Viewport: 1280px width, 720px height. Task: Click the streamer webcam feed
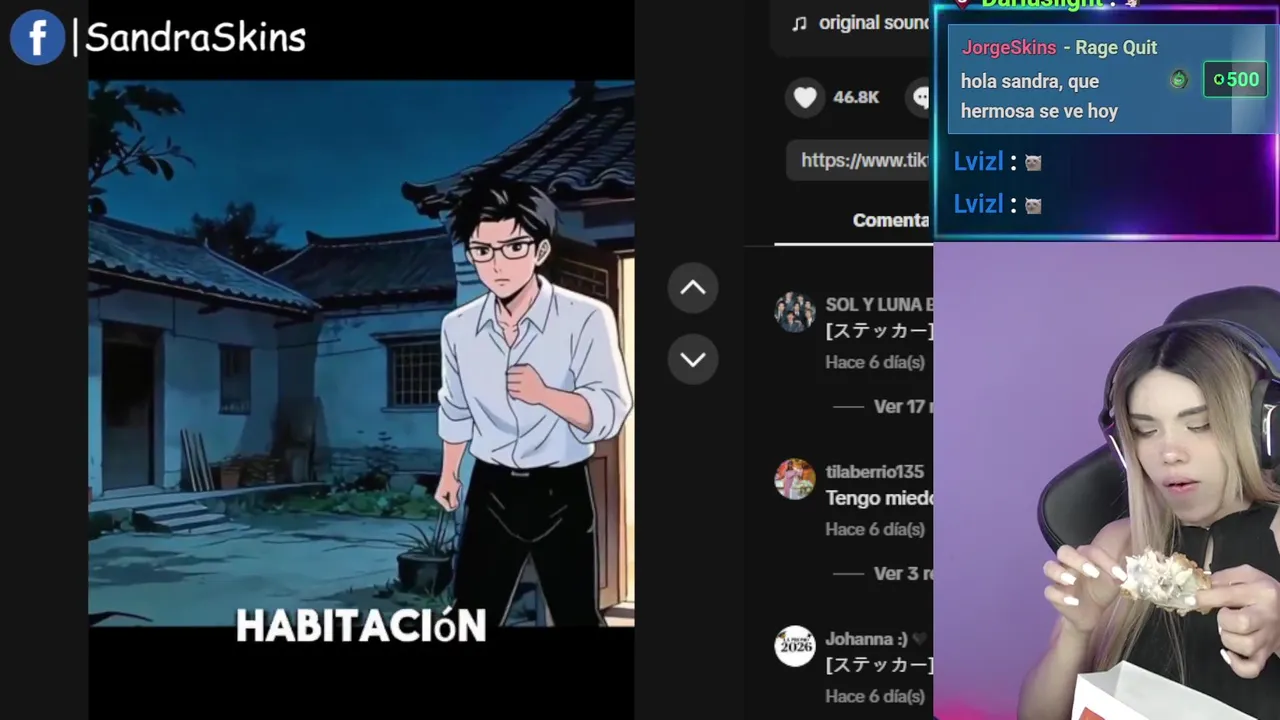1106,481
